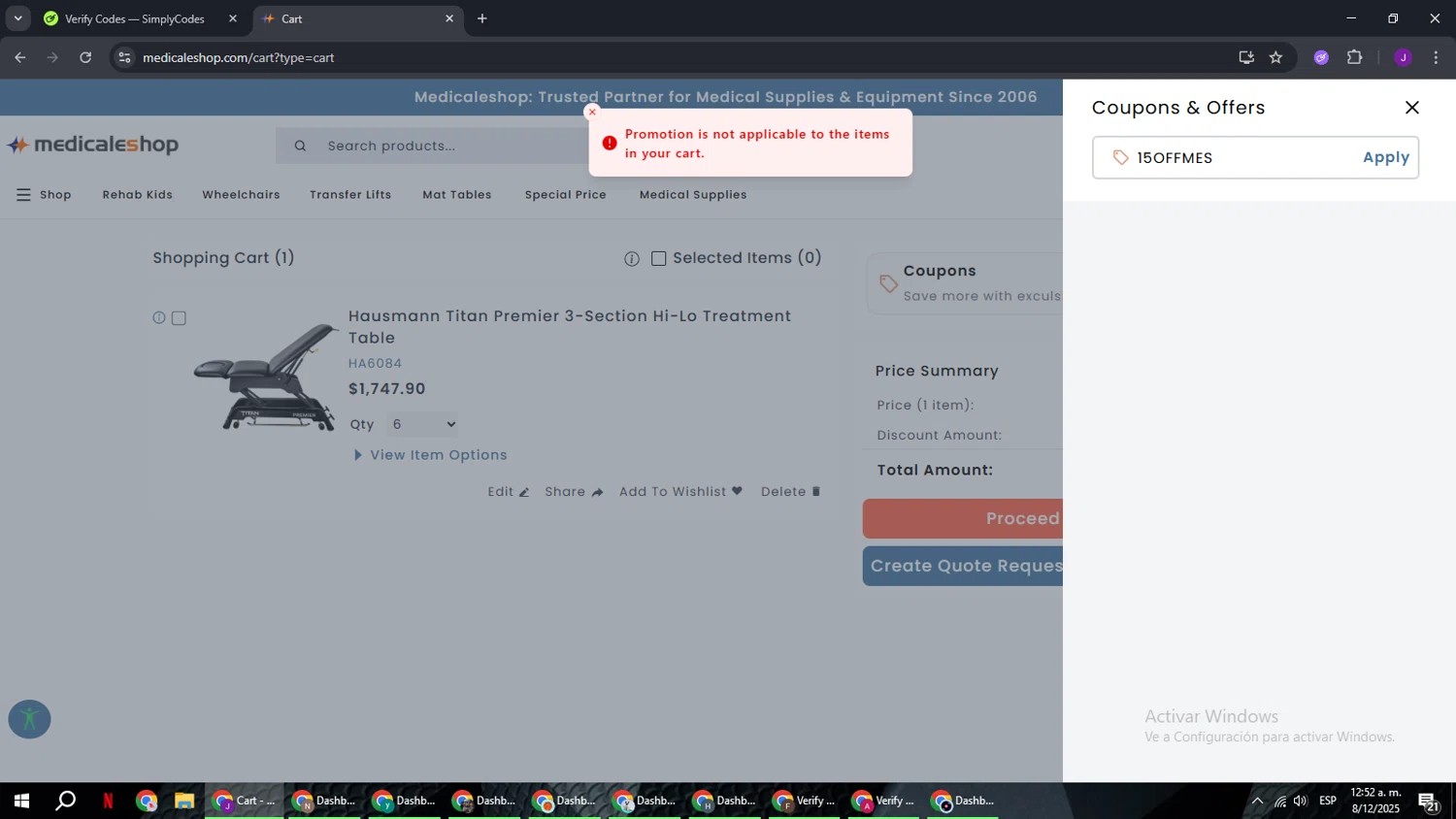Click info icon next to item checkbox
Screen dimensions: 1456x819
[x=159, y=317]
